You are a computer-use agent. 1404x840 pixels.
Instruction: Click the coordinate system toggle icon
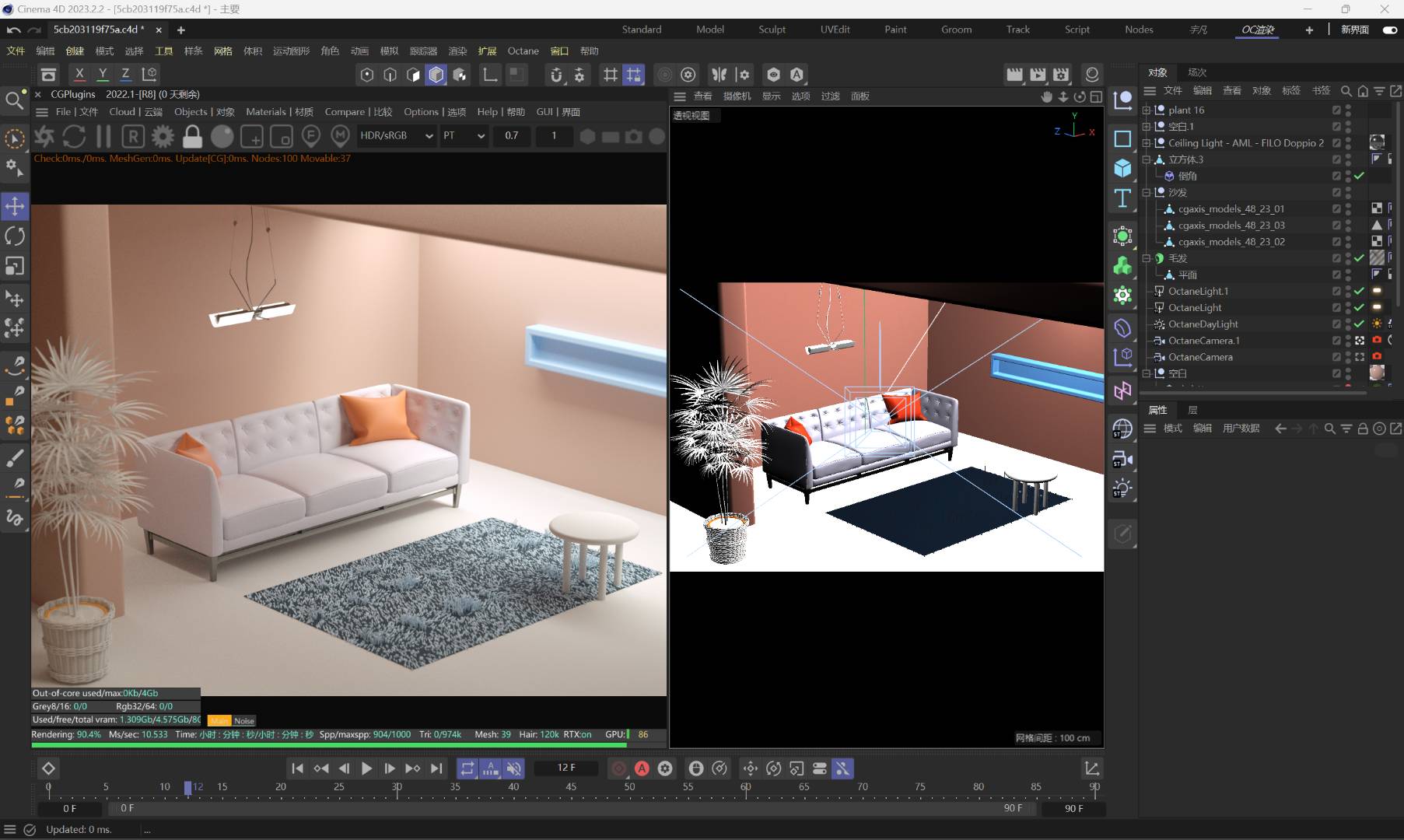tap(149, 75)
